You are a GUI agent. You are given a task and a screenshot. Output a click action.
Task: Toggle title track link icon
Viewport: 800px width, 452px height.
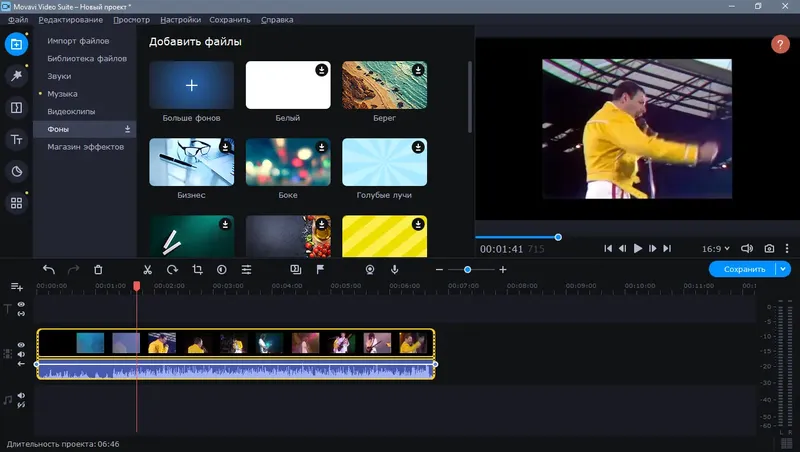21,313
